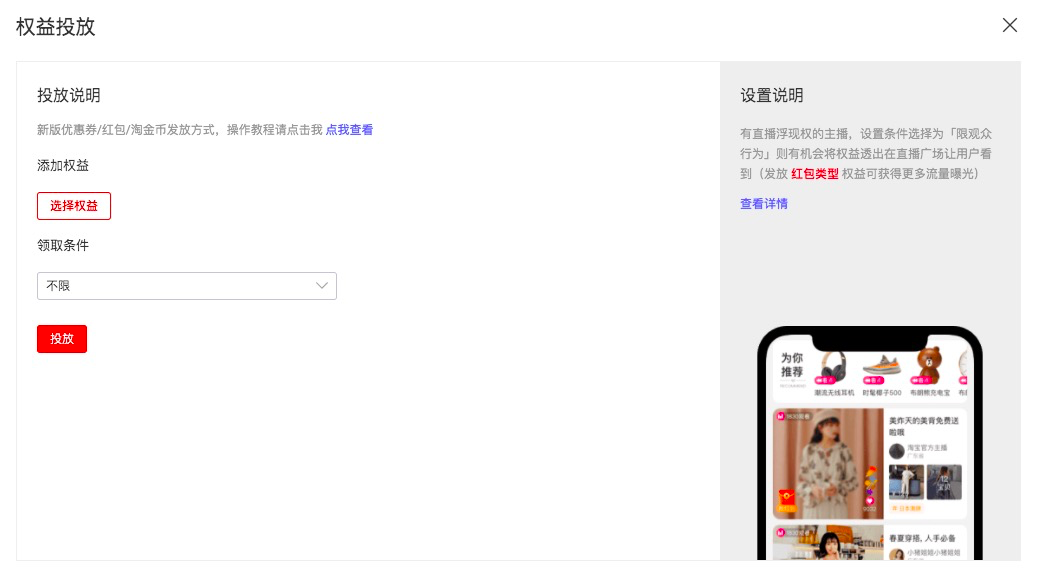Viewport: 1038px width, 568px height.
Task: Click the 权益投放 dialog title
Action: [56, 26]
